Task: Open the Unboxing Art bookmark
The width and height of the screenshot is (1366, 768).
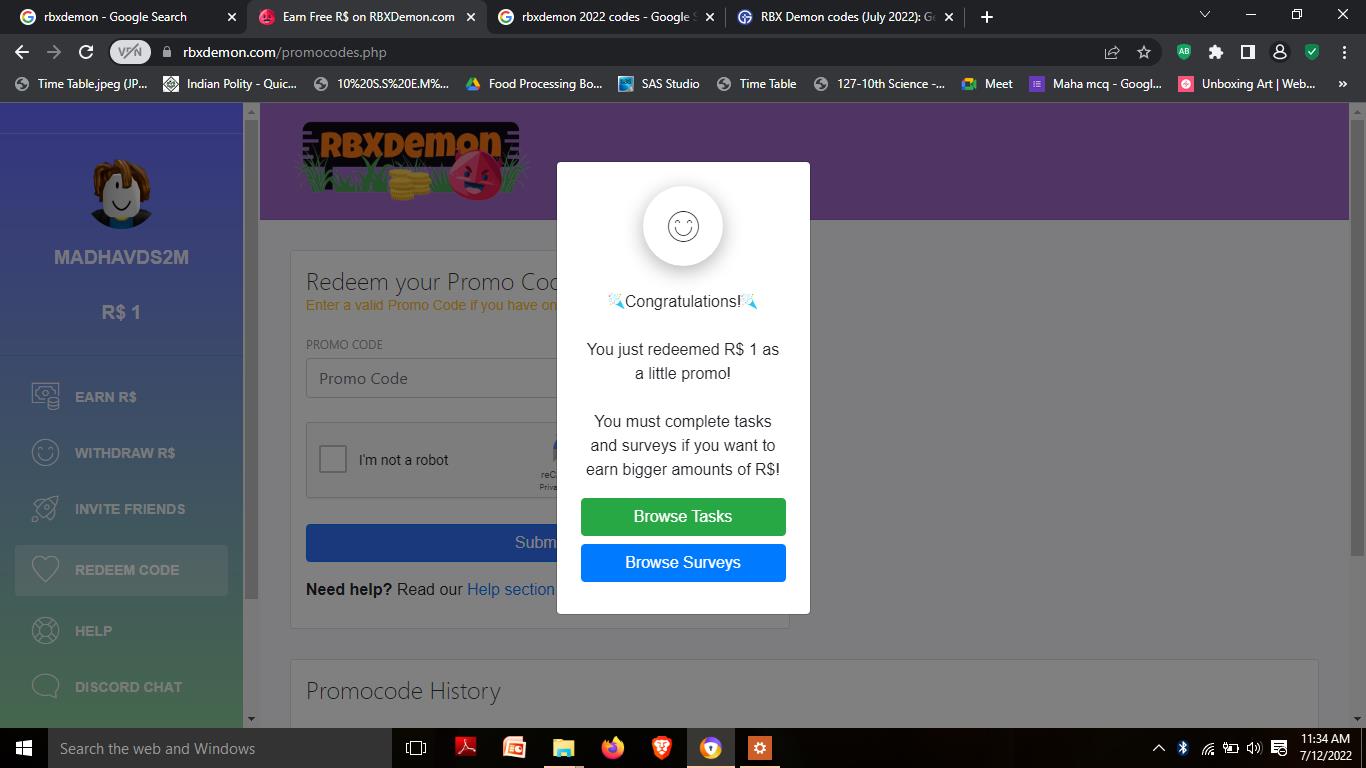Action: coord(1247,84)
